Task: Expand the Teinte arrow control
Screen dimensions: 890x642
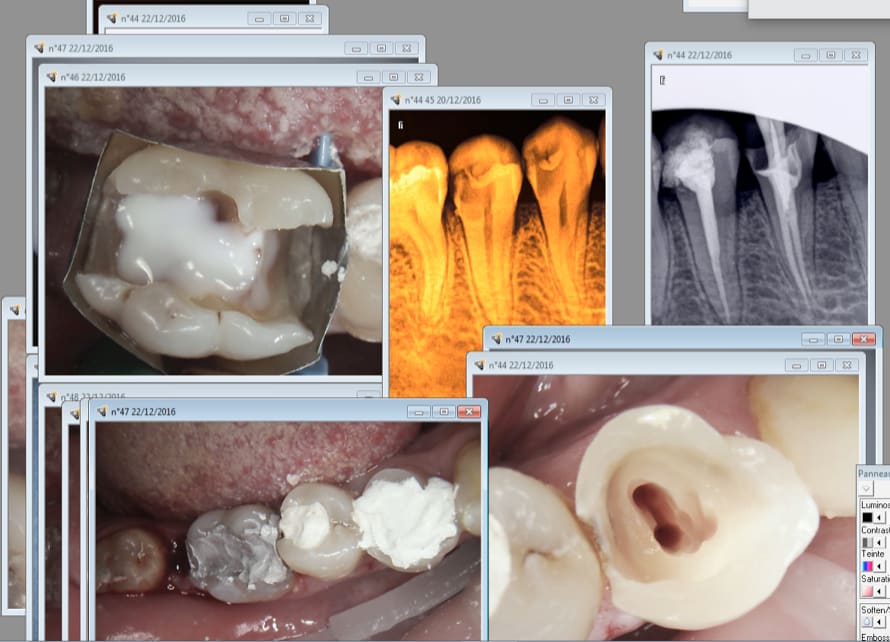Action: 881,566
